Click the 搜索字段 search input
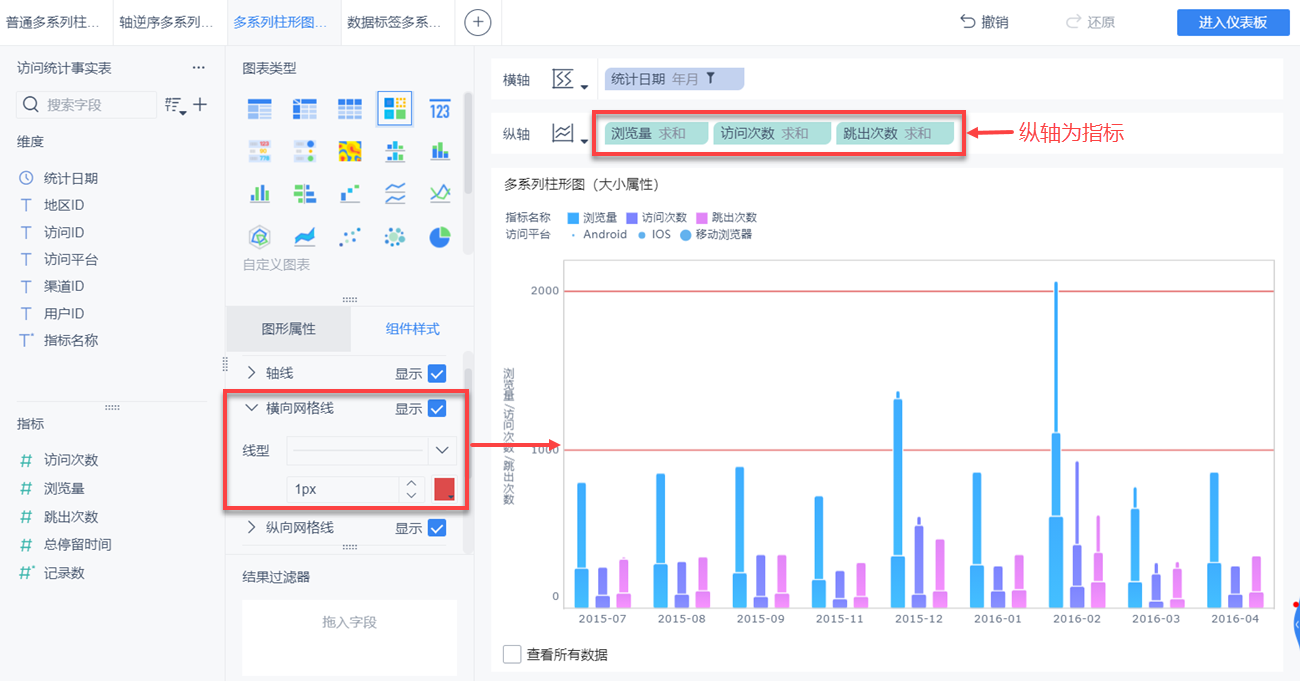The height and width of the screenshot is (681, 1300). click(x=87, y=104)
